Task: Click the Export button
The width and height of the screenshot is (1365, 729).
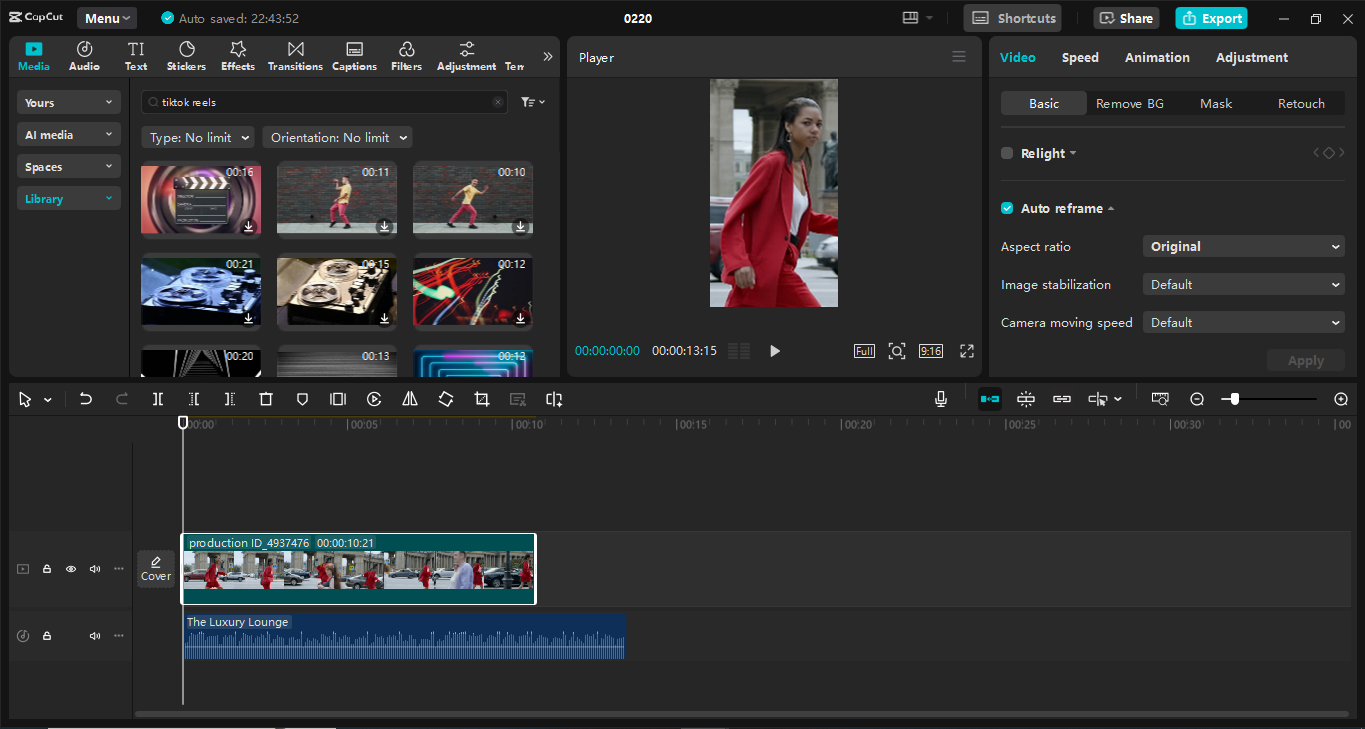Action: [x=1211, y=18]
